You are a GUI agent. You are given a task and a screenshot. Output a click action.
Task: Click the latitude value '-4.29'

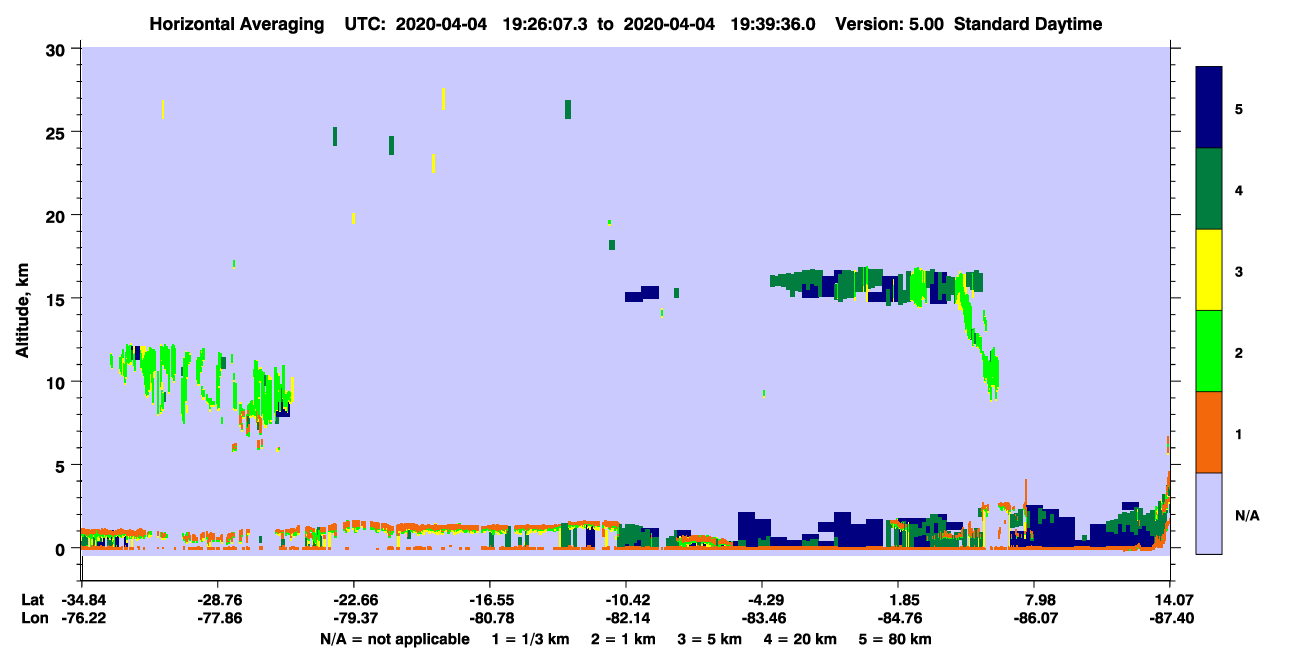(762, 600)
